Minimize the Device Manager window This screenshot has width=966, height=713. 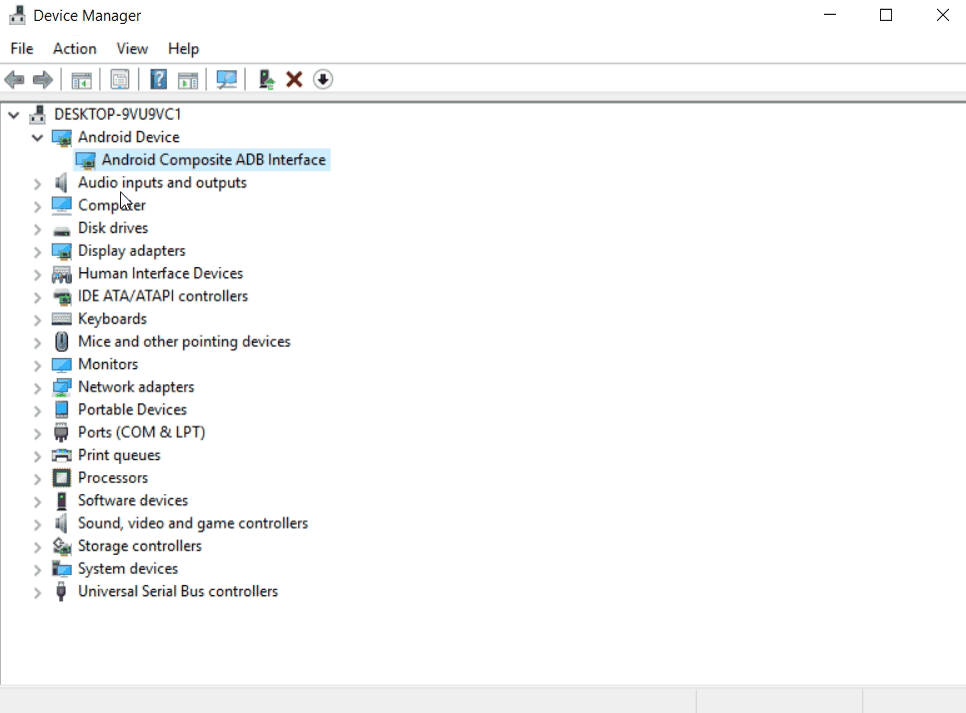point(830,15)
